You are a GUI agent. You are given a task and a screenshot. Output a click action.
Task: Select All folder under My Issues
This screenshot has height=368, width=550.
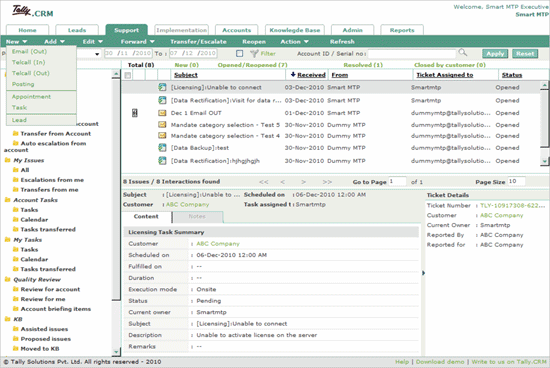point(21,170)
